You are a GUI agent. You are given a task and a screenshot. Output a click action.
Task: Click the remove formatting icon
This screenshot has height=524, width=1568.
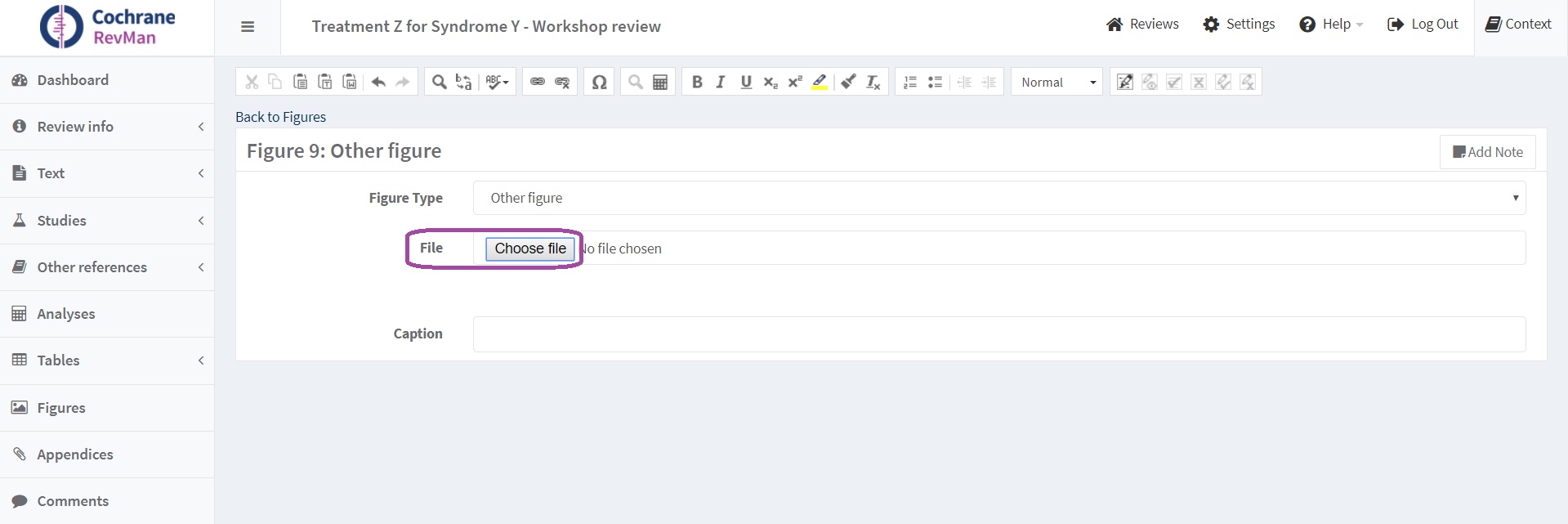pos(873,82)
